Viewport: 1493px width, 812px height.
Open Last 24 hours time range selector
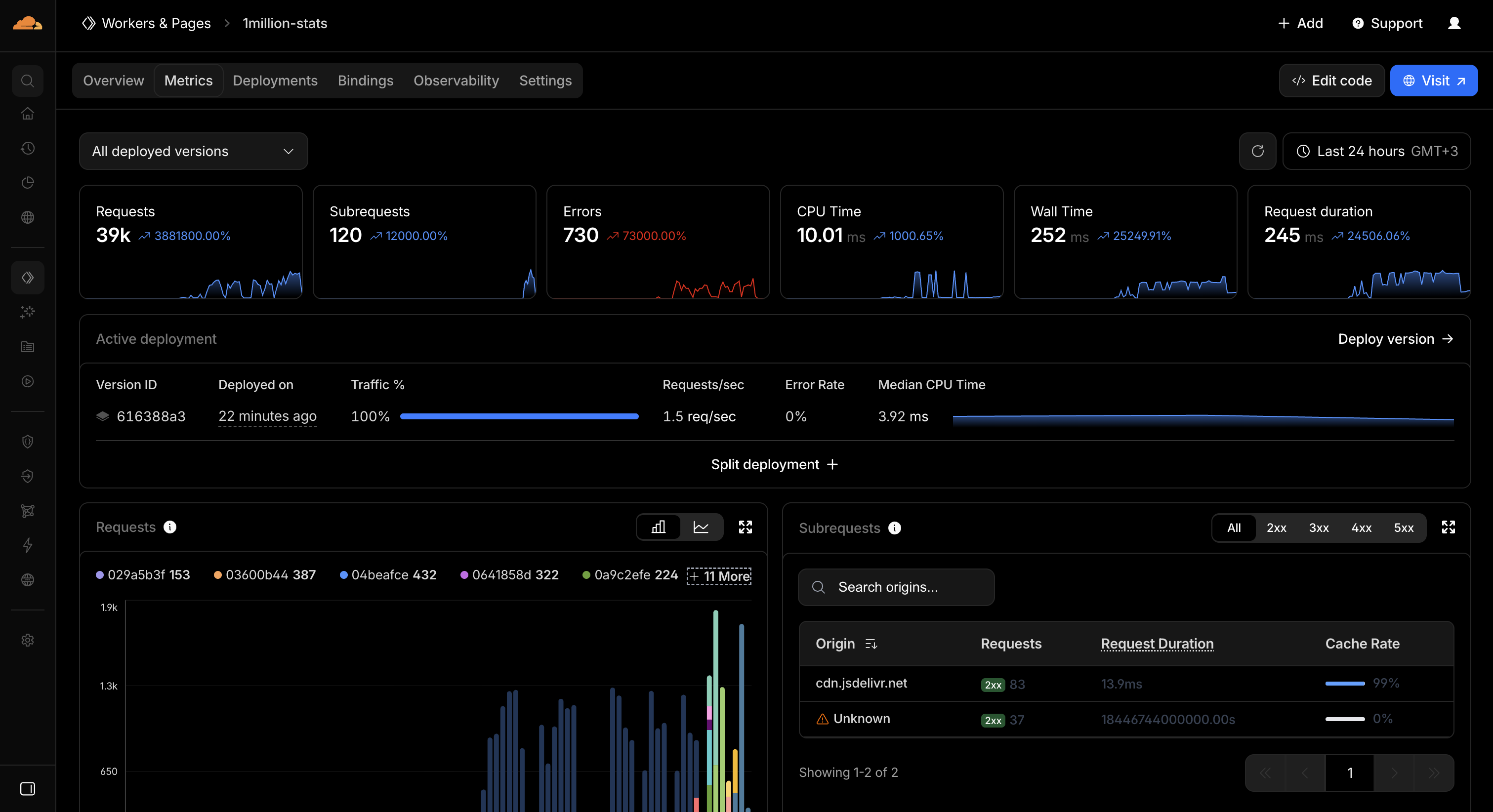tap(1376, 151)
